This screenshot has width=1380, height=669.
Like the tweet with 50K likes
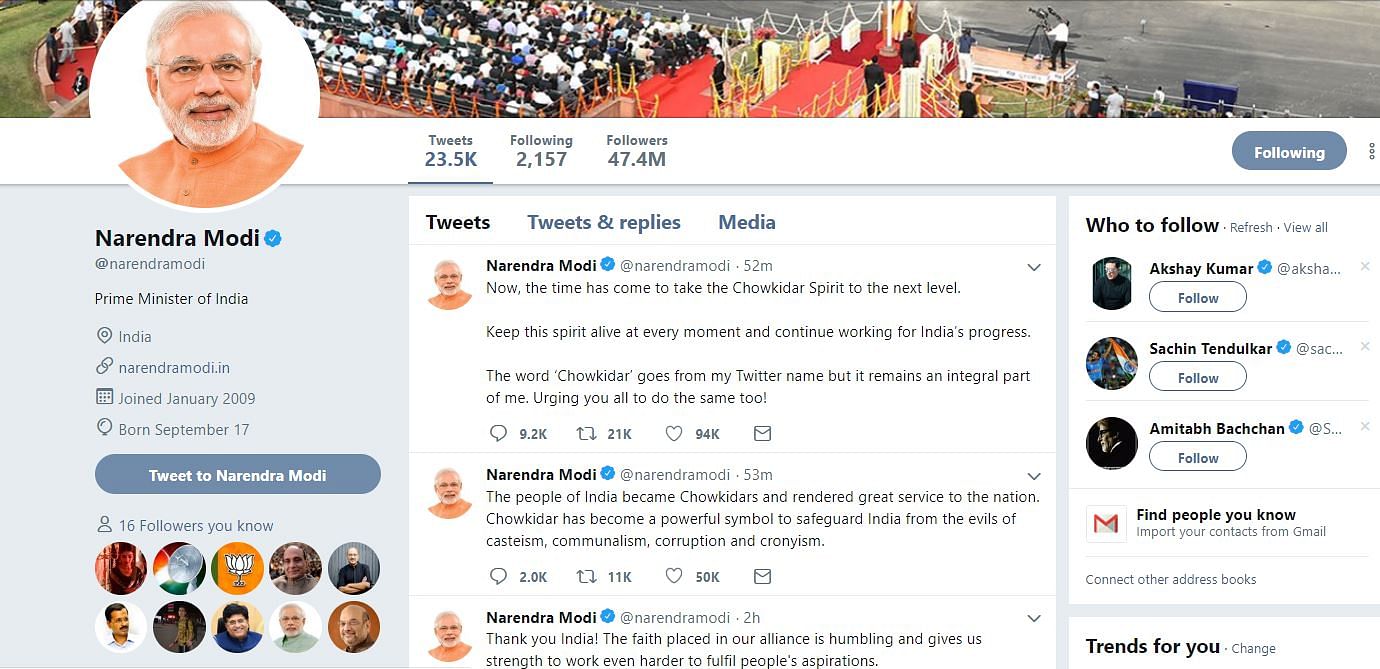pyautogui.click(x=674, y=577)
